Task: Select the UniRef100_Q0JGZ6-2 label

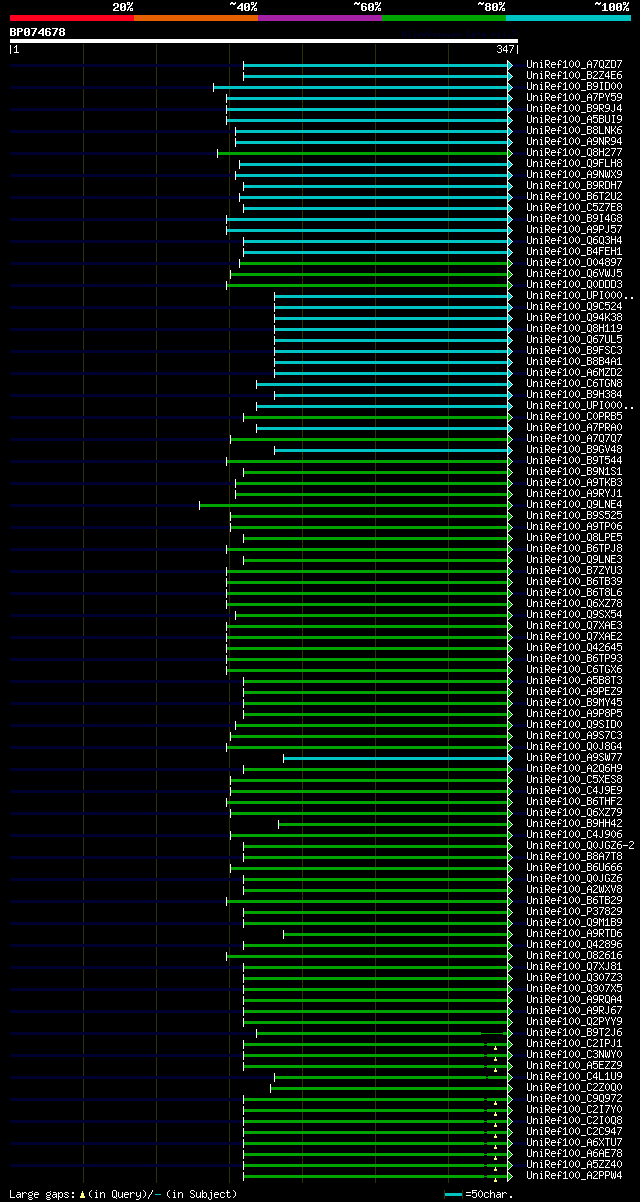Action: (580, 845)
